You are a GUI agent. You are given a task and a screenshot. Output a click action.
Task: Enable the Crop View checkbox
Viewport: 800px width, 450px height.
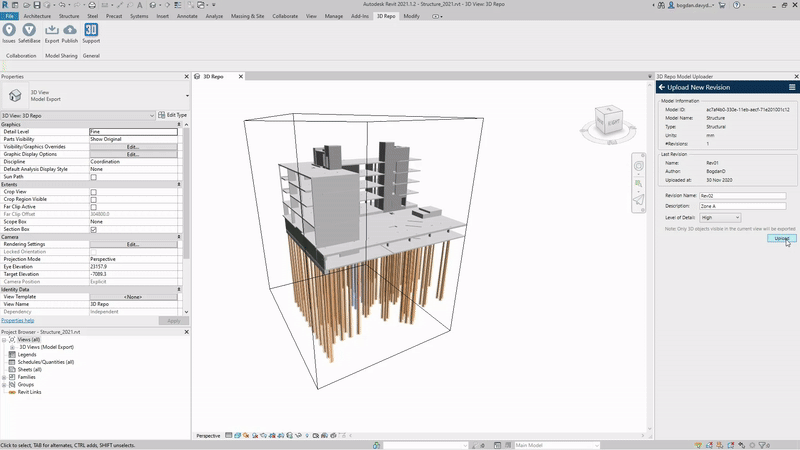93,192
